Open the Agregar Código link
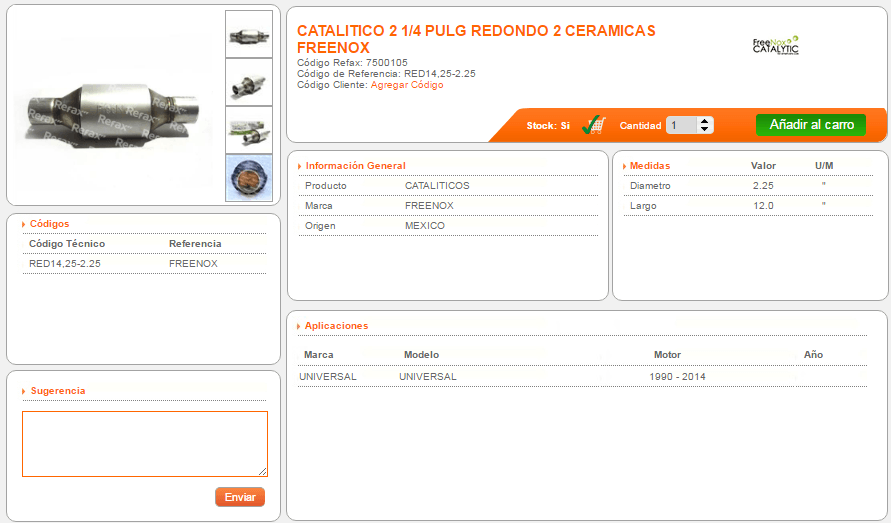 point(407,85)
